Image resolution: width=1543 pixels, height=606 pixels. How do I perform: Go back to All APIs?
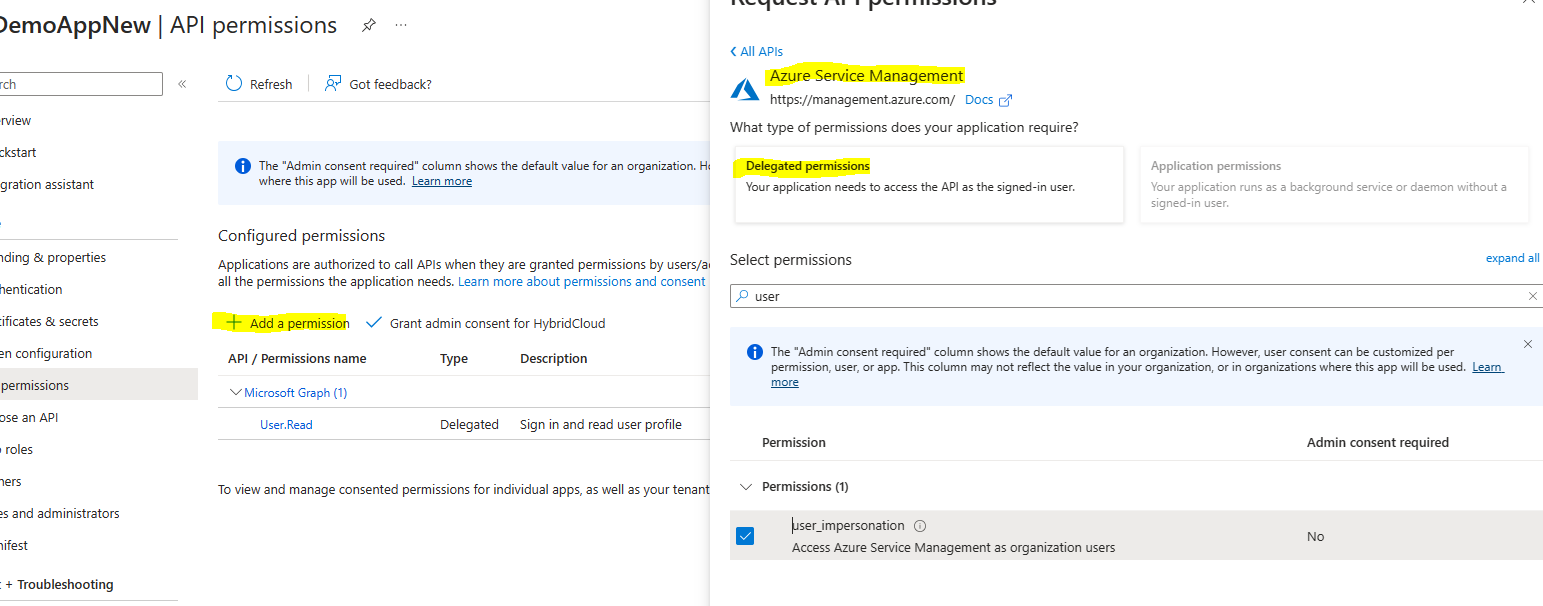(756, 51)
